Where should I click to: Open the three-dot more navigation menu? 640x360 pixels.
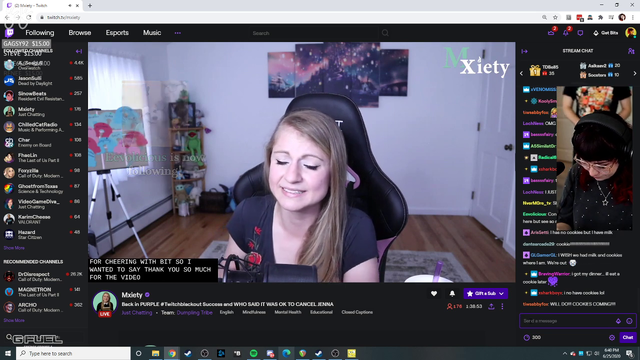[x=178, y=33]
